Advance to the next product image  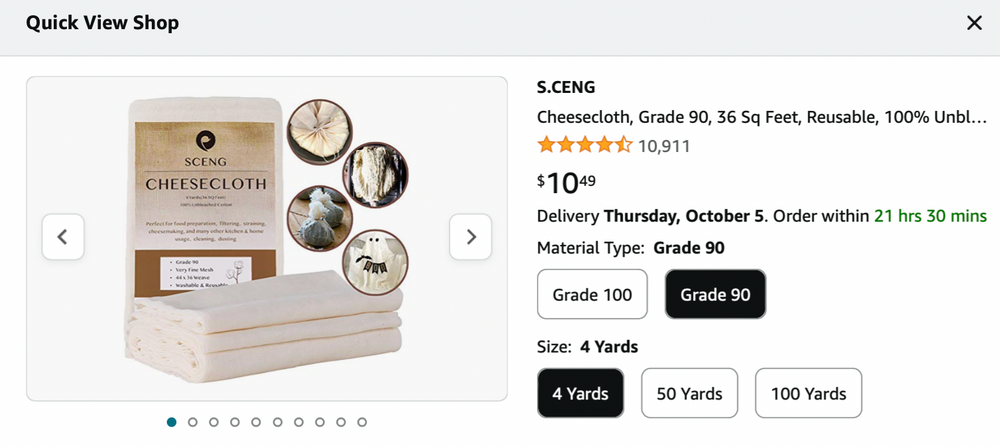click(471, 237)
